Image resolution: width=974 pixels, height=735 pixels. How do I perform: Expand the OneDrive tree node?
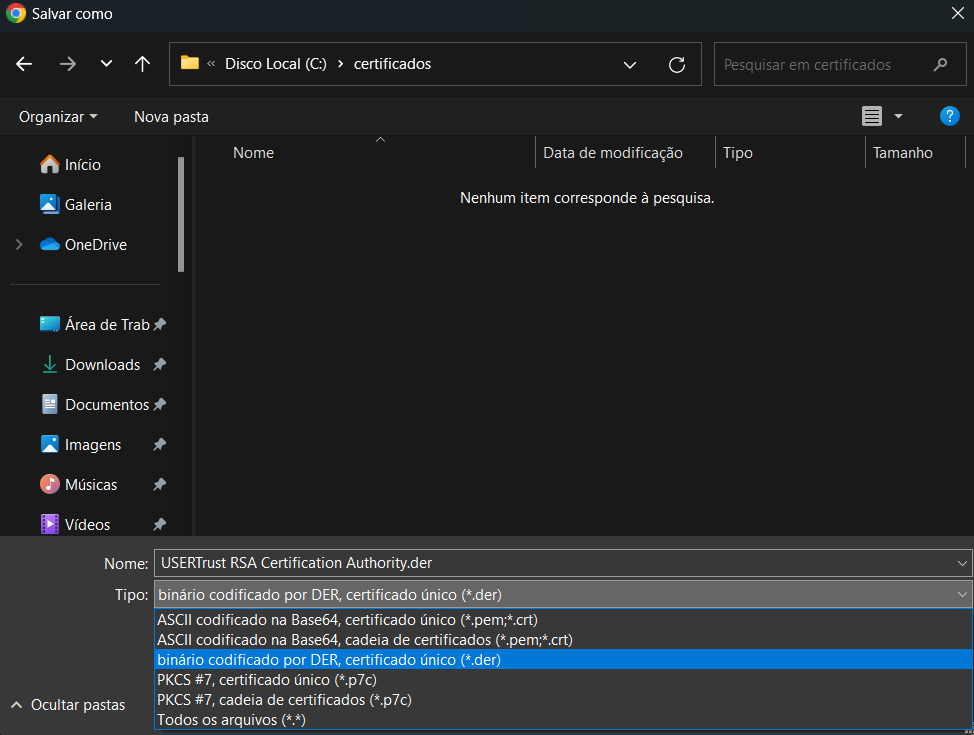19,245
